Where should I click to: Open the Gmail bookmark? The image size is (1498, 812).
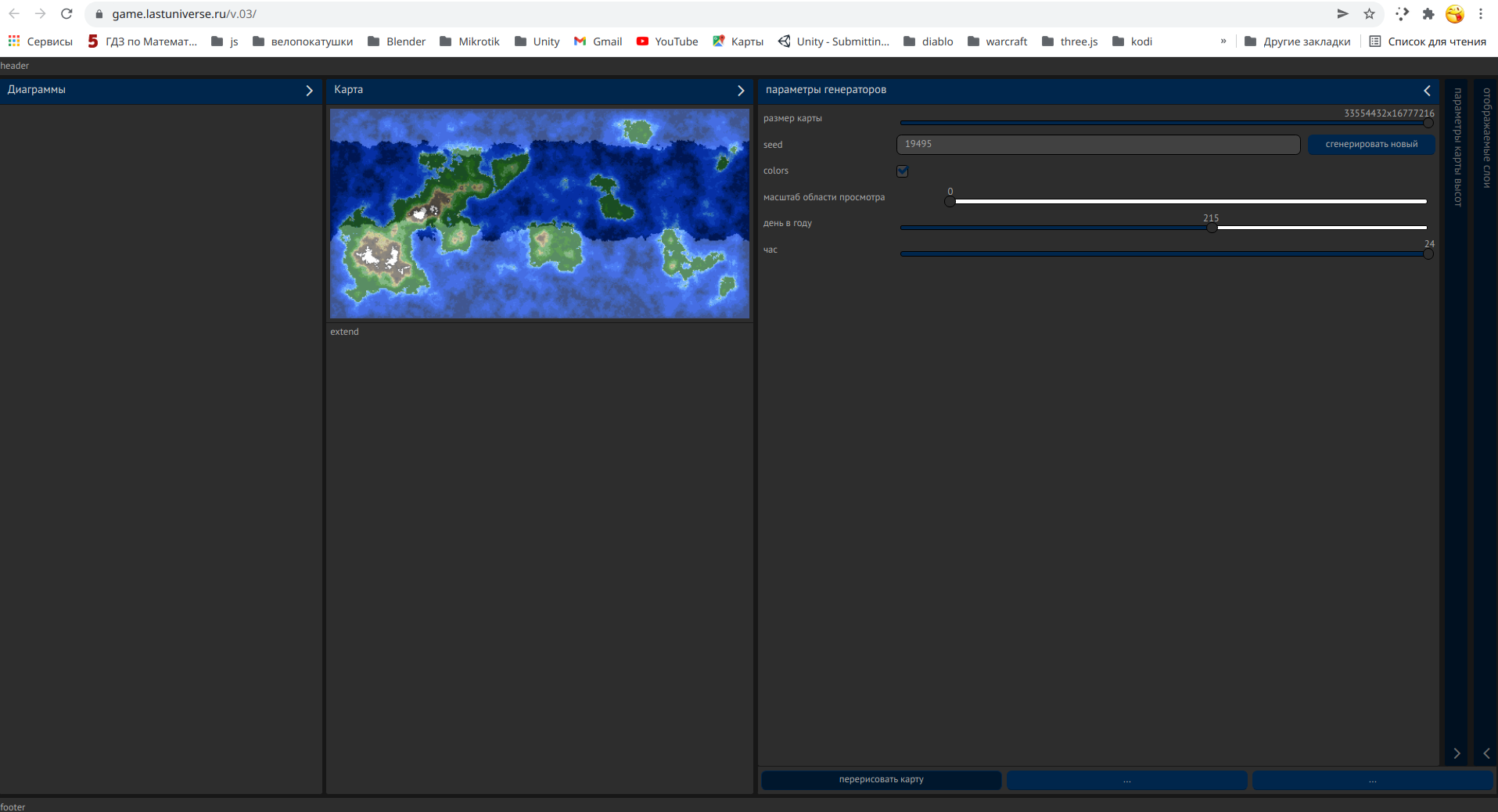tap(598, 41)
